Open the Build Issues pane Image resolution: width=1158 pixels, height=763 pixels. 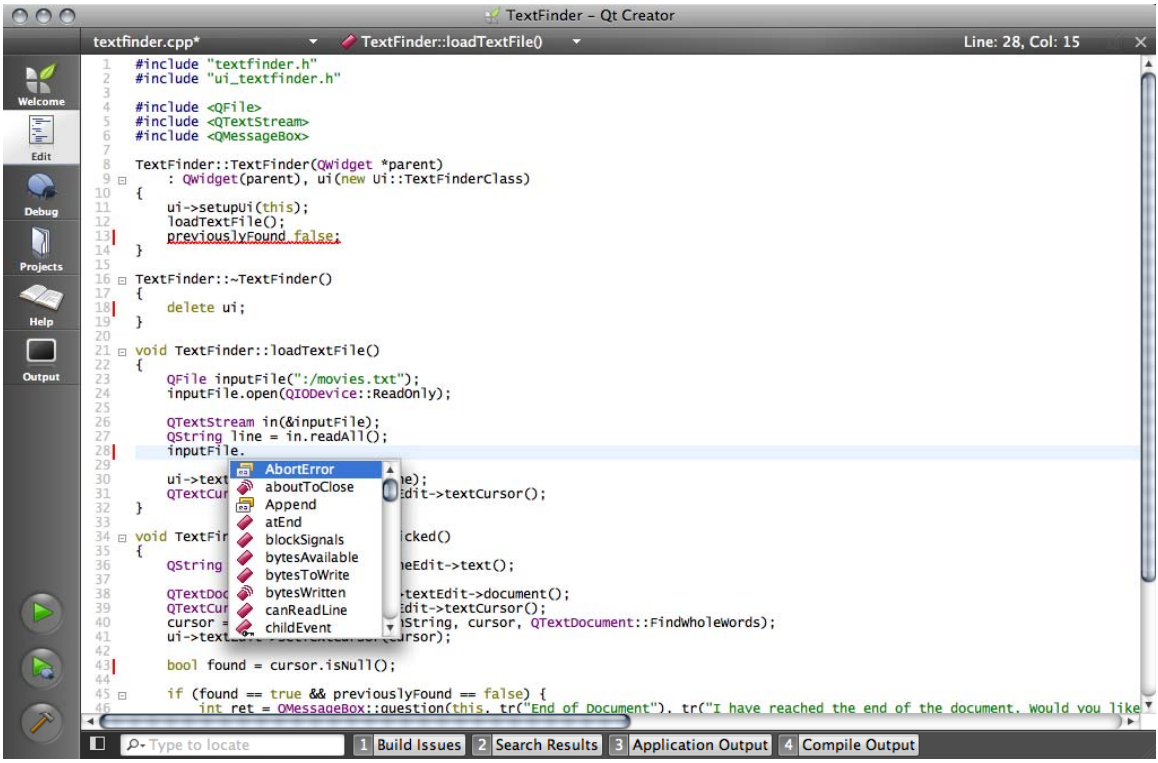(x=410, y=745)
